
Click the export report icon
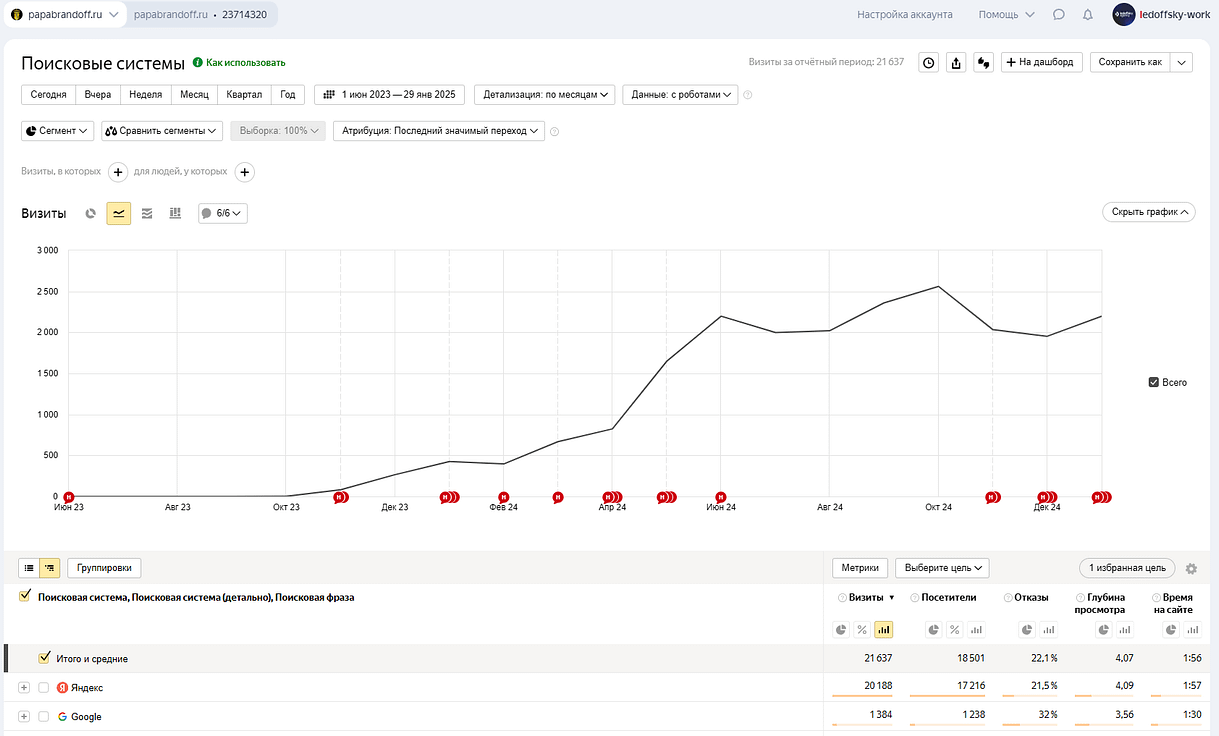point(956,62)
